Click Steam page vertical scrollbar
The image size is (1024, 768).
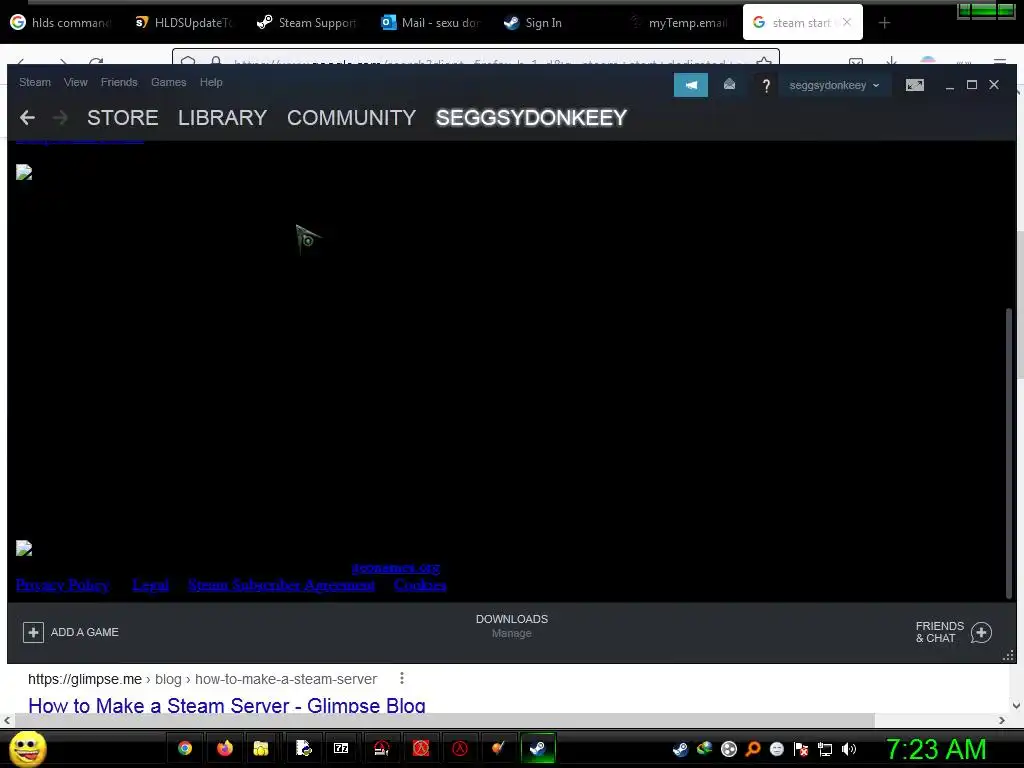[1008, 451]
